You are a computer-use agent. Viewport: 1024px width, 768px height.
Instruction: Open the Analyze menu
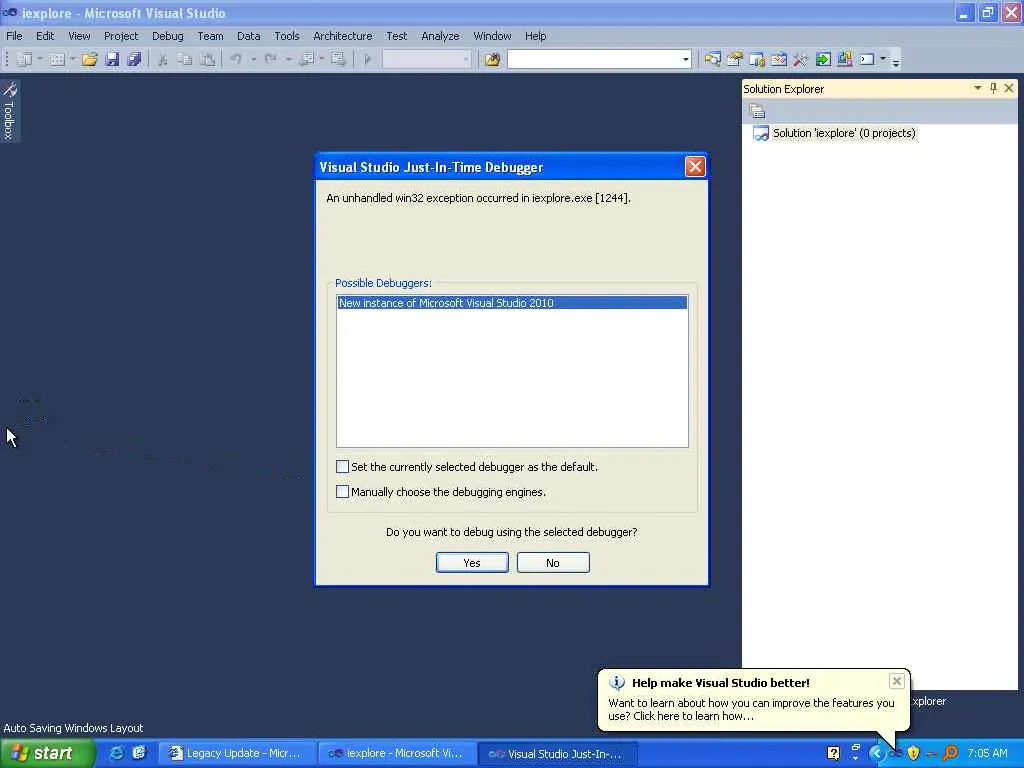tap(440, 36)
